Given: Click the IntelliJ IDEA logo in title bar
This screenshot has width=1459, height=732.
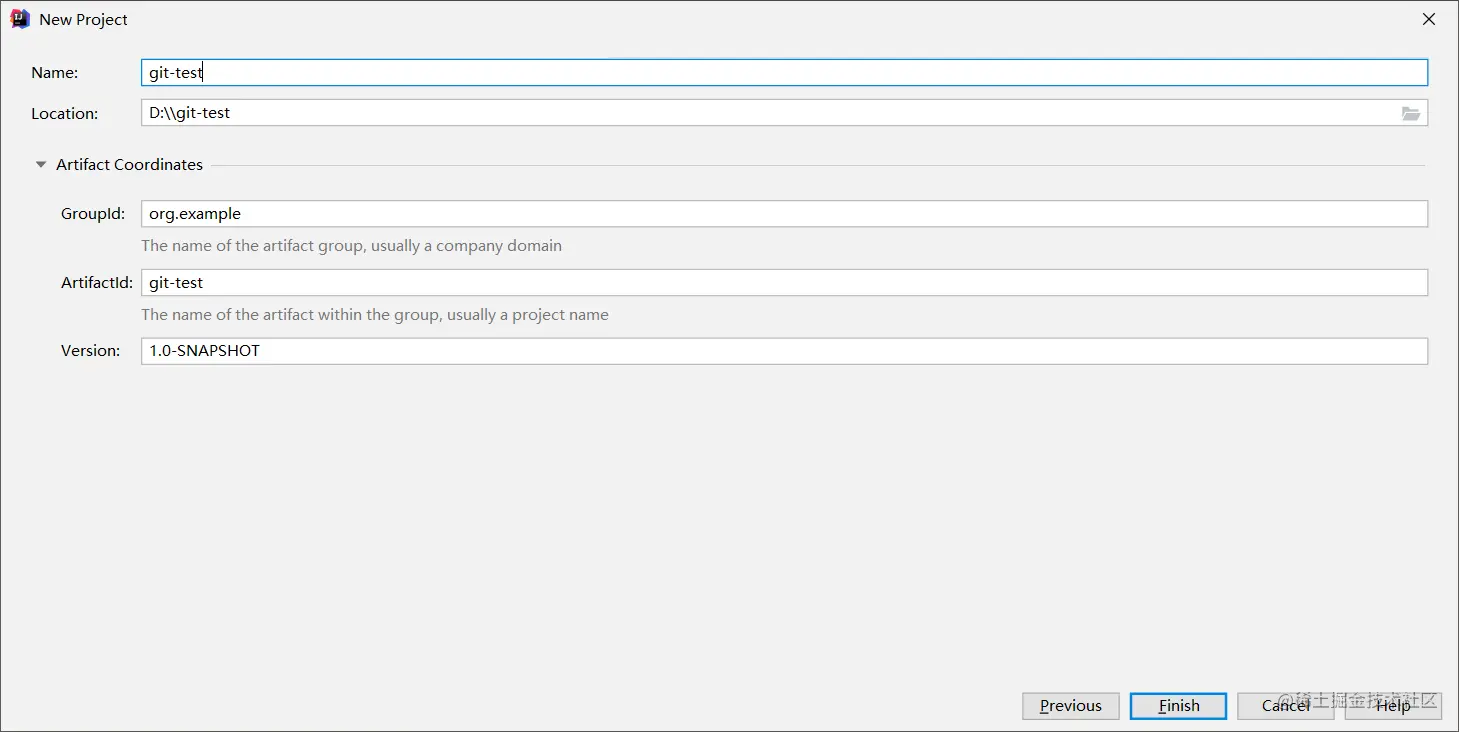Looking at the screenshot, I should (x=20, y=19).
